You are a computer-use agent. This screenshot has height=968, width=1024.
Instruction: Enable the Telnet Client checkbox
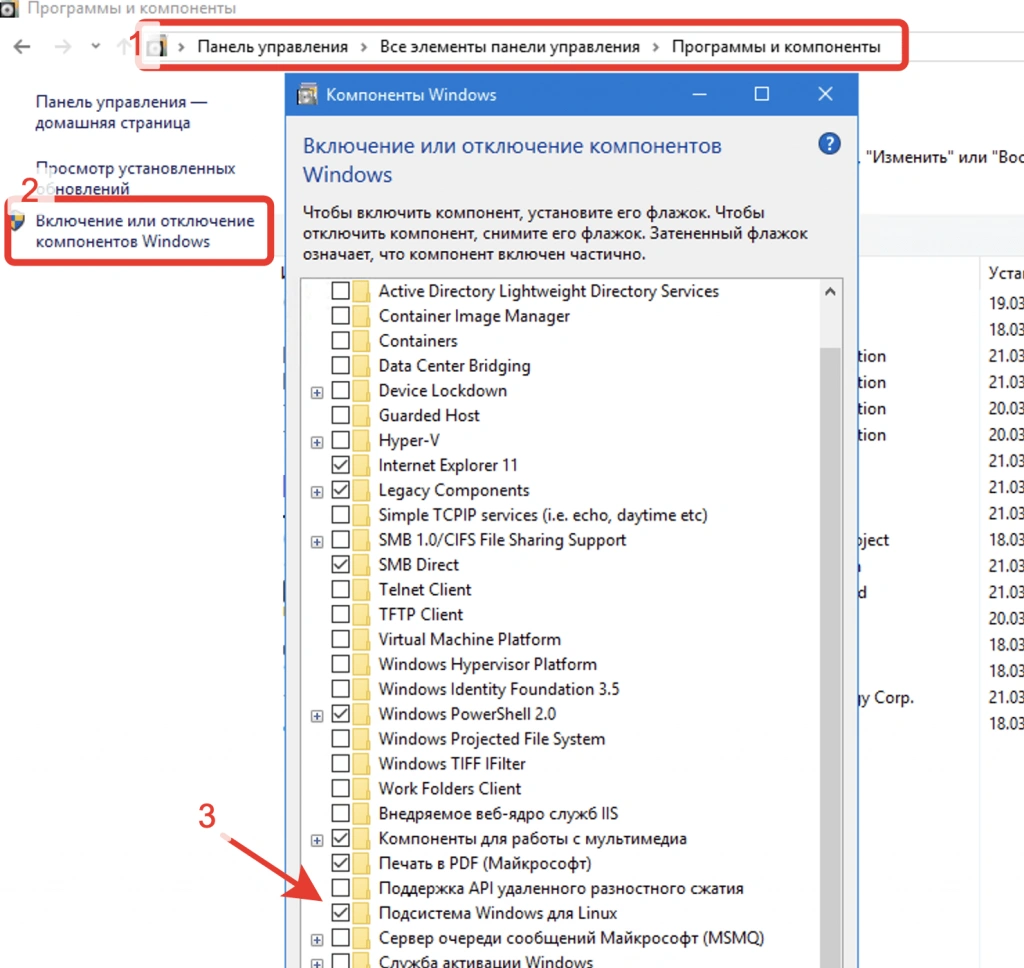tap(340, 590)
